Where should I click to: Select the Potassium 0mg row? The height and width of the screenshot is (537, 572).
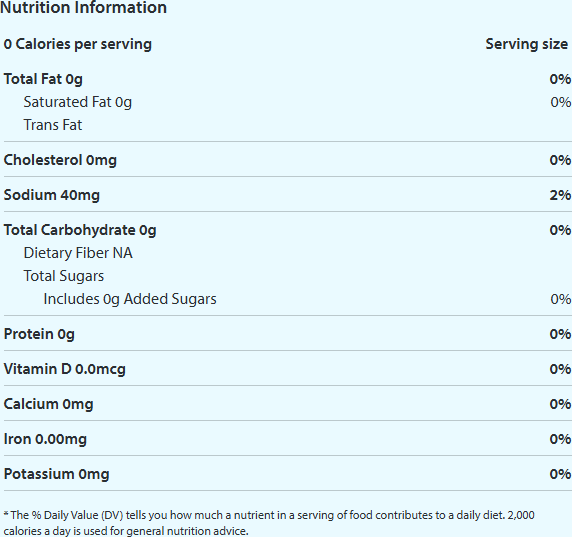tap(287, 474)
